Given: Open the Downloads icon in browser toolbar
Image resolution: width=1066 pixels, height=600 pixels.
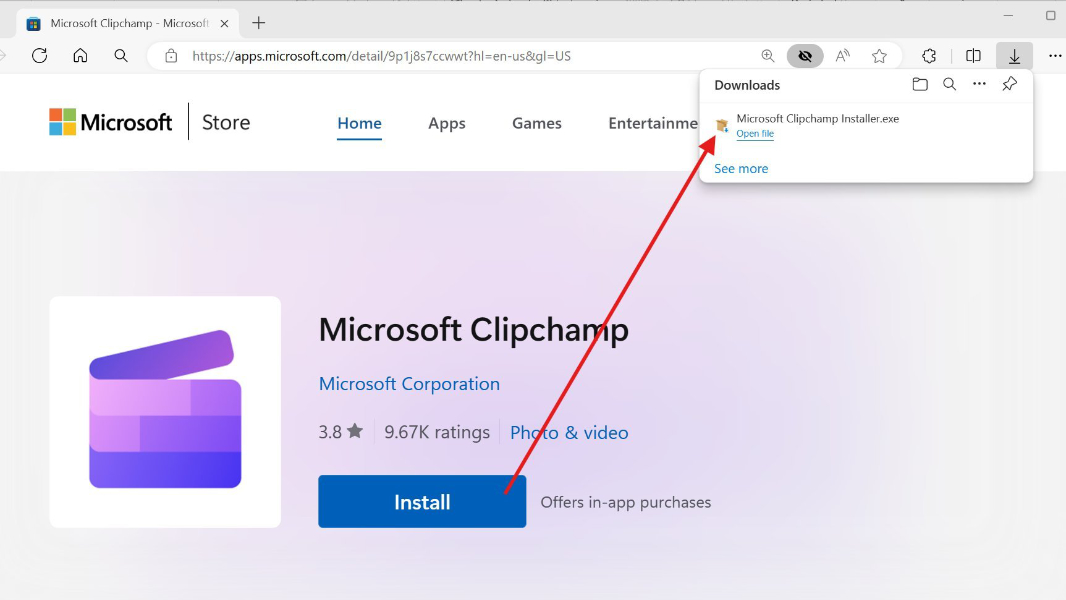Looking at the screenshot, I should (1015, 56).
